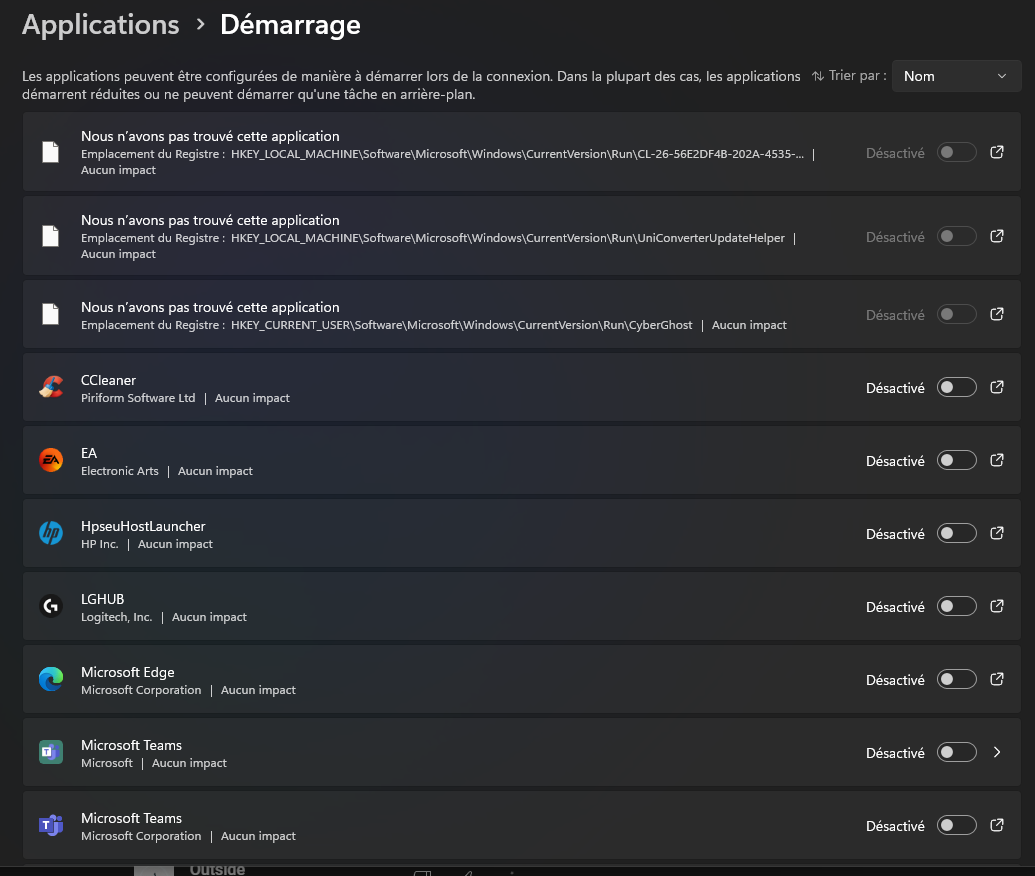
Task: Go back to Applications in the breadcrumb
Action: pos(100,25)
